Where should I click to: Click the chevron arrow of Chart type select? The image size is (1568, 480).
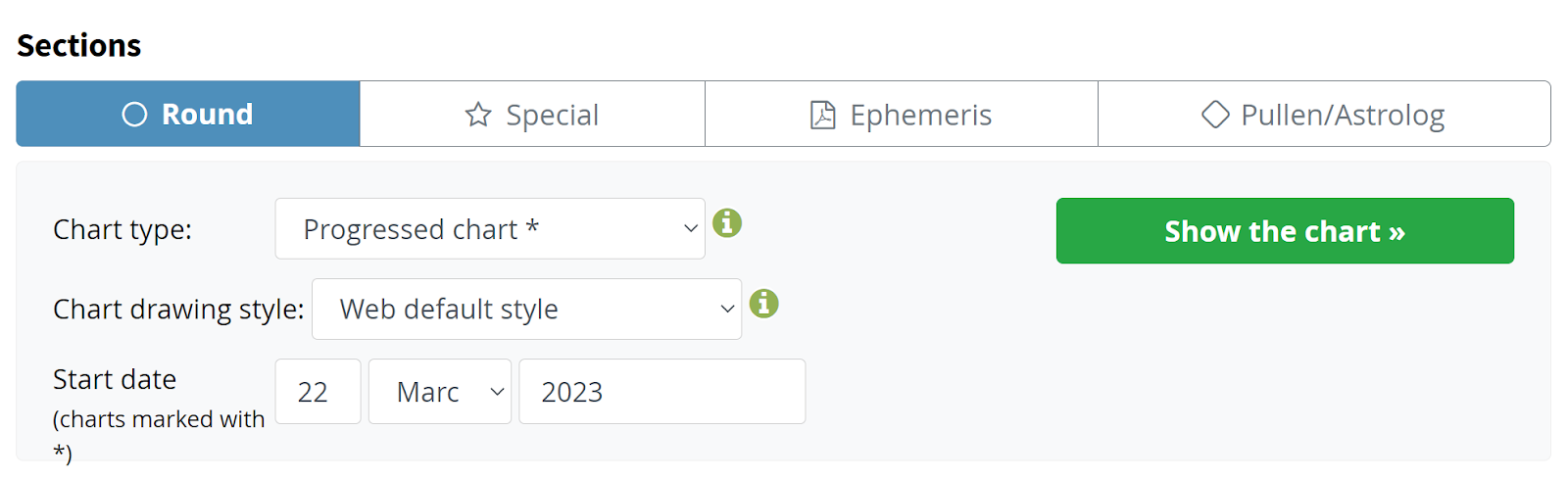(691, 229)
